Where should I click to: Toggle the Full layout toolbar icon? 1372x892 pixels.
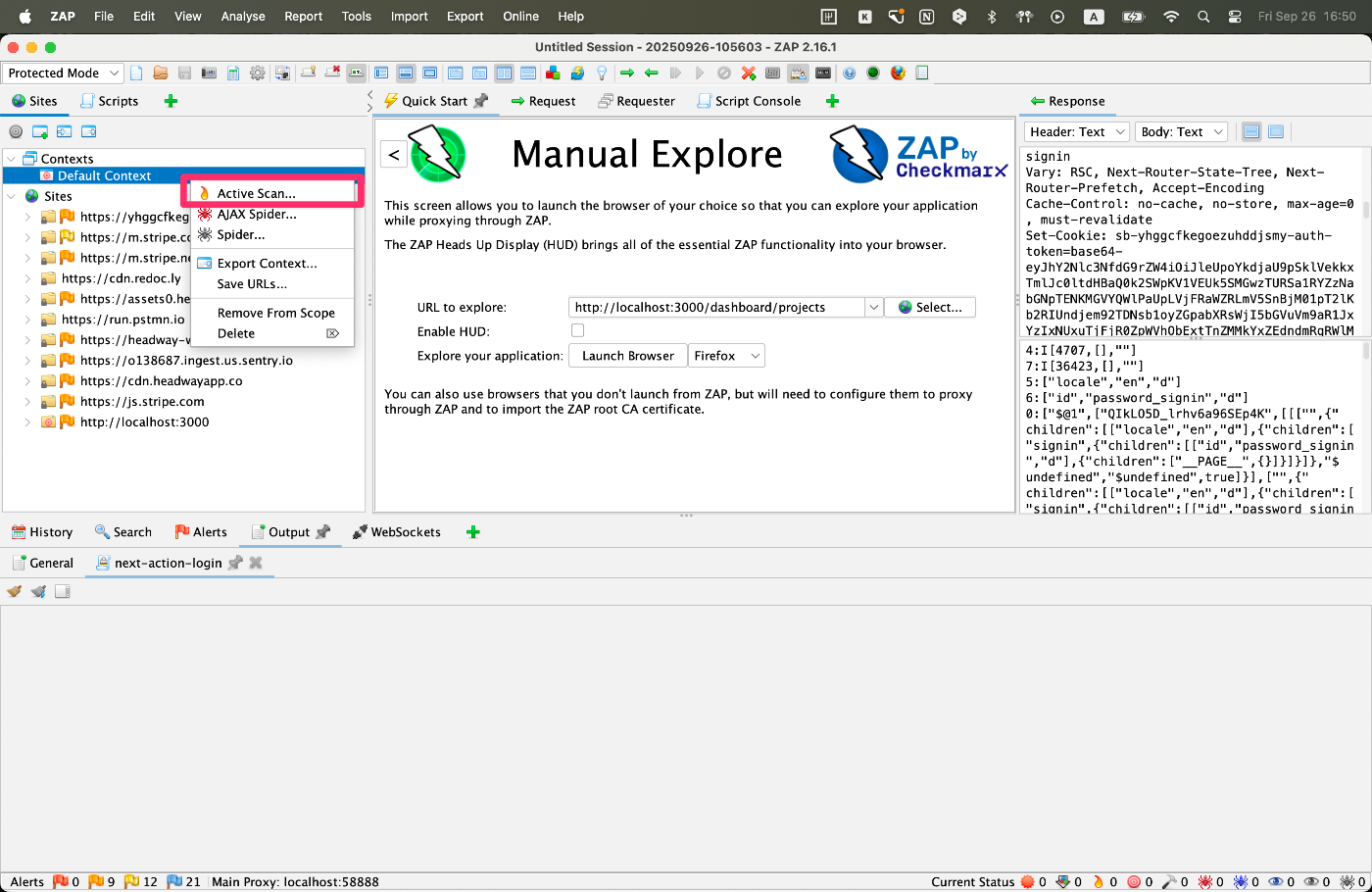[x=430, y=73]
